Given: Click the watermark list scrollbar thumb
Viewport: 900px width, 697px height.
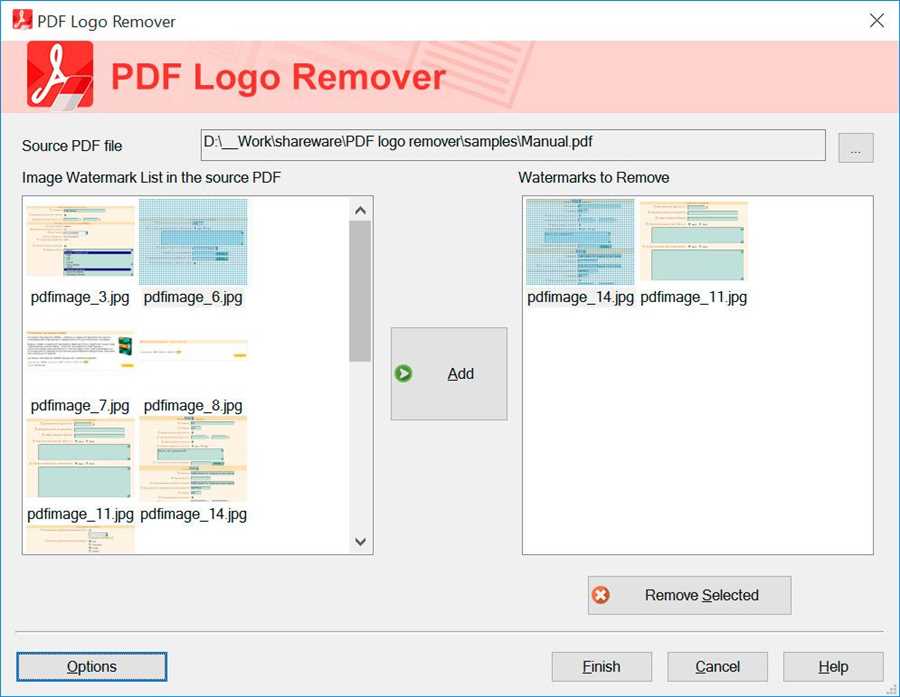Looking at the screenshot, I should click(360, 291).
